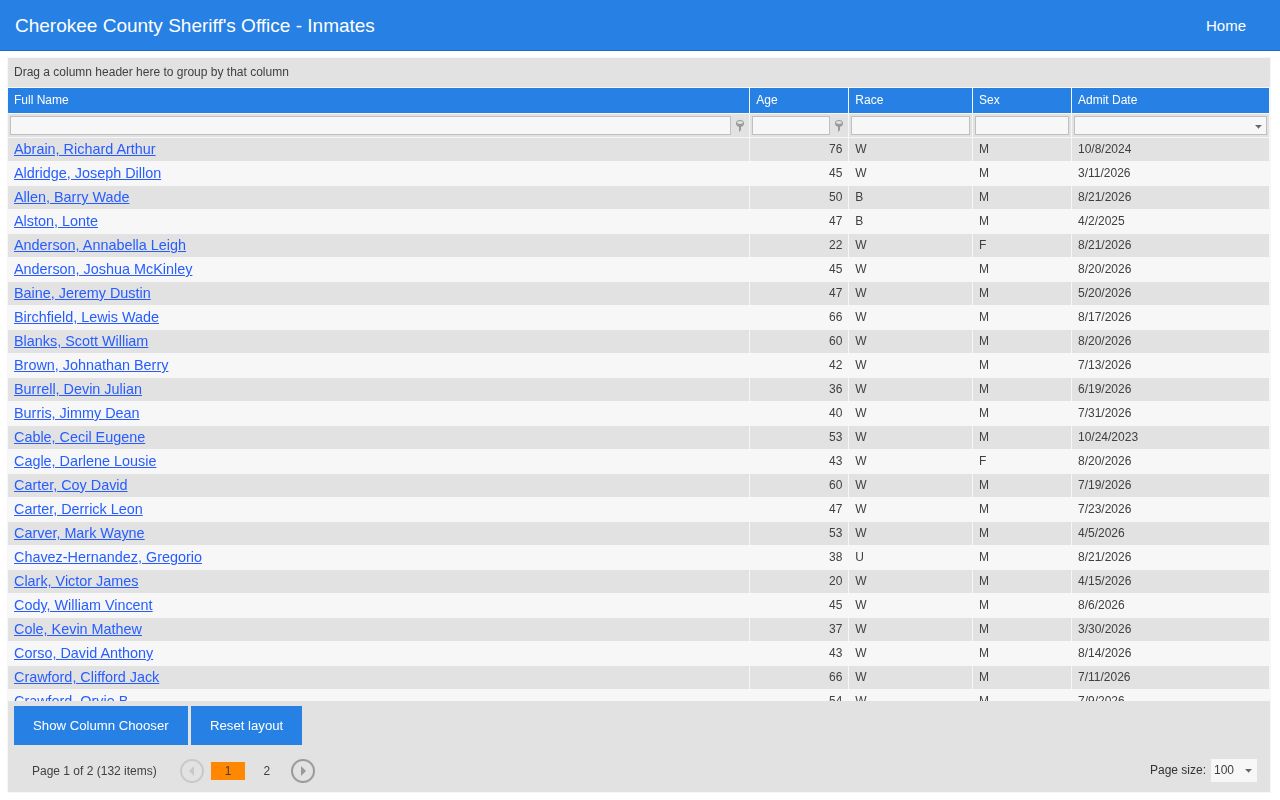
Task: Focus the Race filter input field
Action: pos(910,126)
